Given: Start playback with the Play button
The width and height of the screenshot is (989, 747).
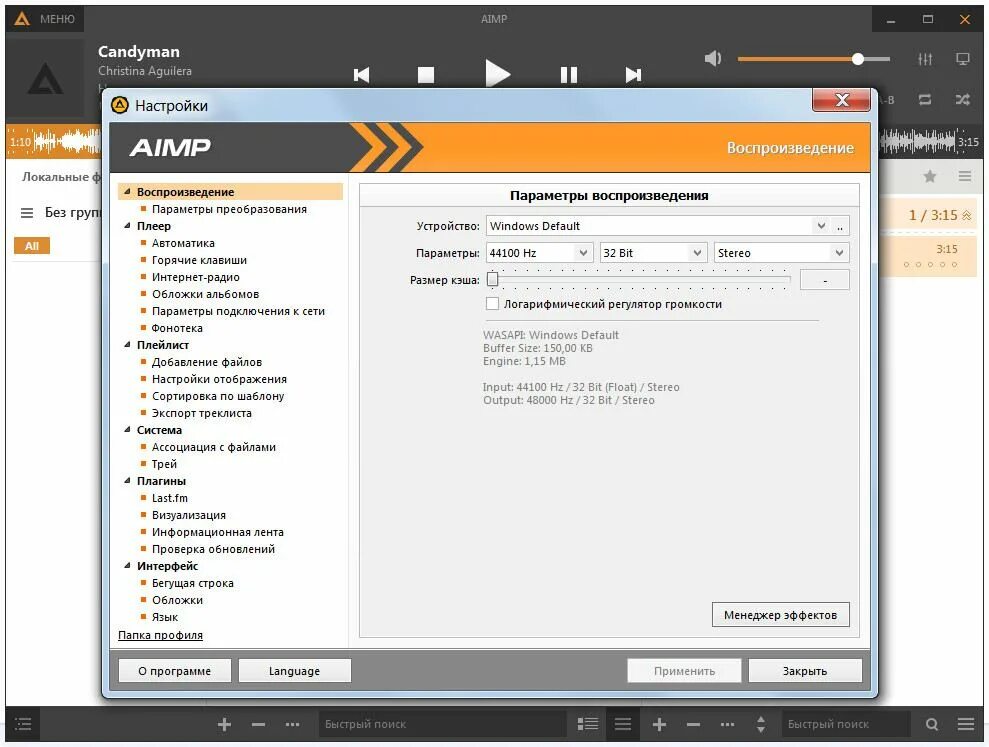Looking at the screenshot, I should click(x=498, y=74).
